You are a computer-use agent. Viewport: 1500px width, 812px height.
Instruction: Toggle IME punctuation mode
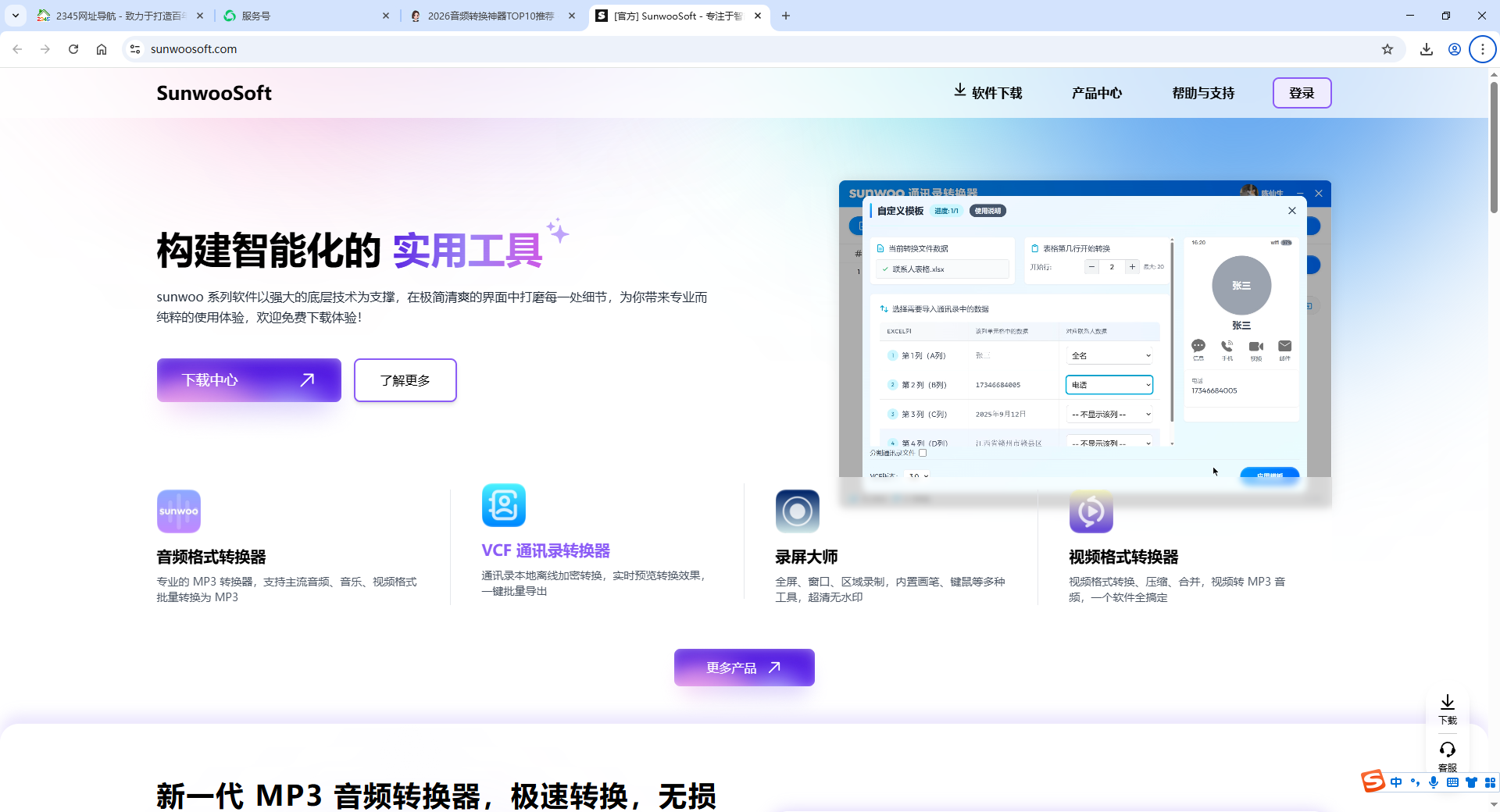(1415, 782)
